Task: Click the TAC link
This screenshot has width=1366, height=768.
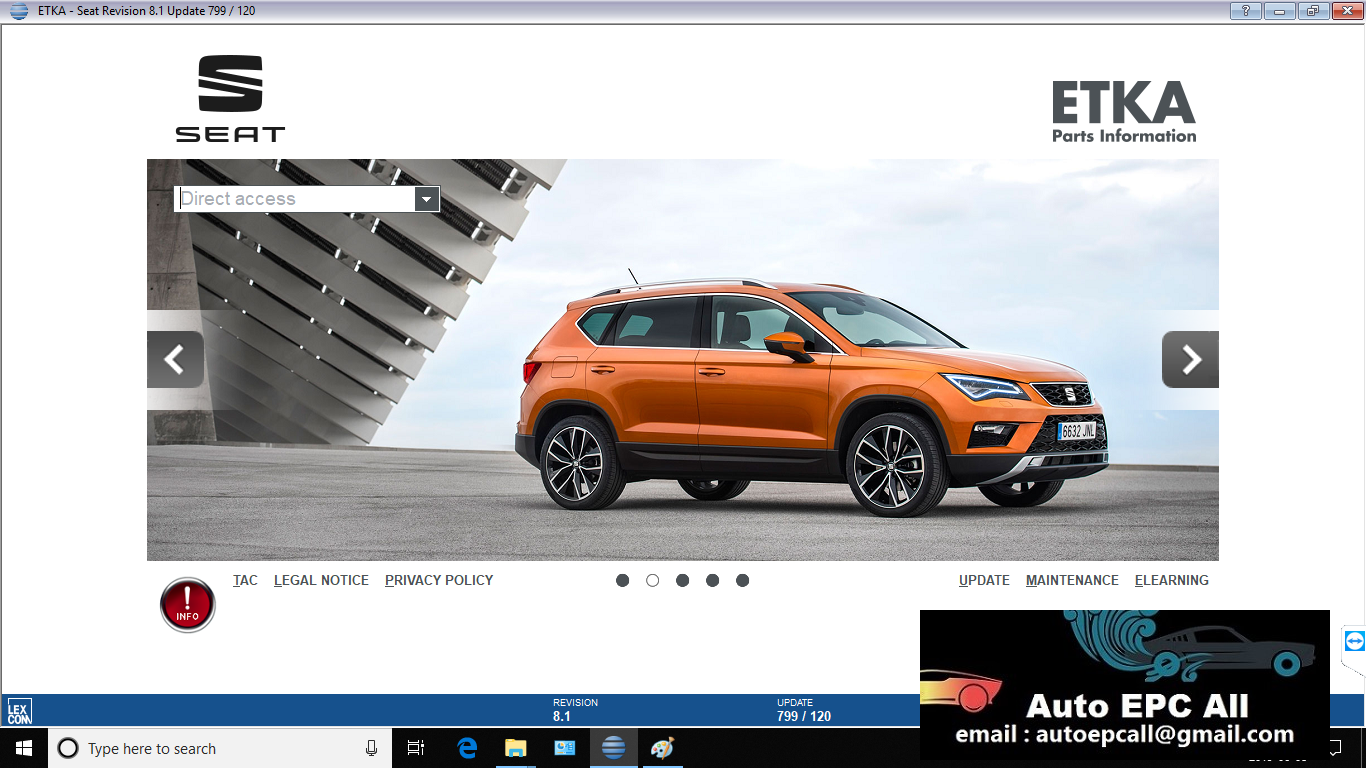Action: tap(245, 580)
